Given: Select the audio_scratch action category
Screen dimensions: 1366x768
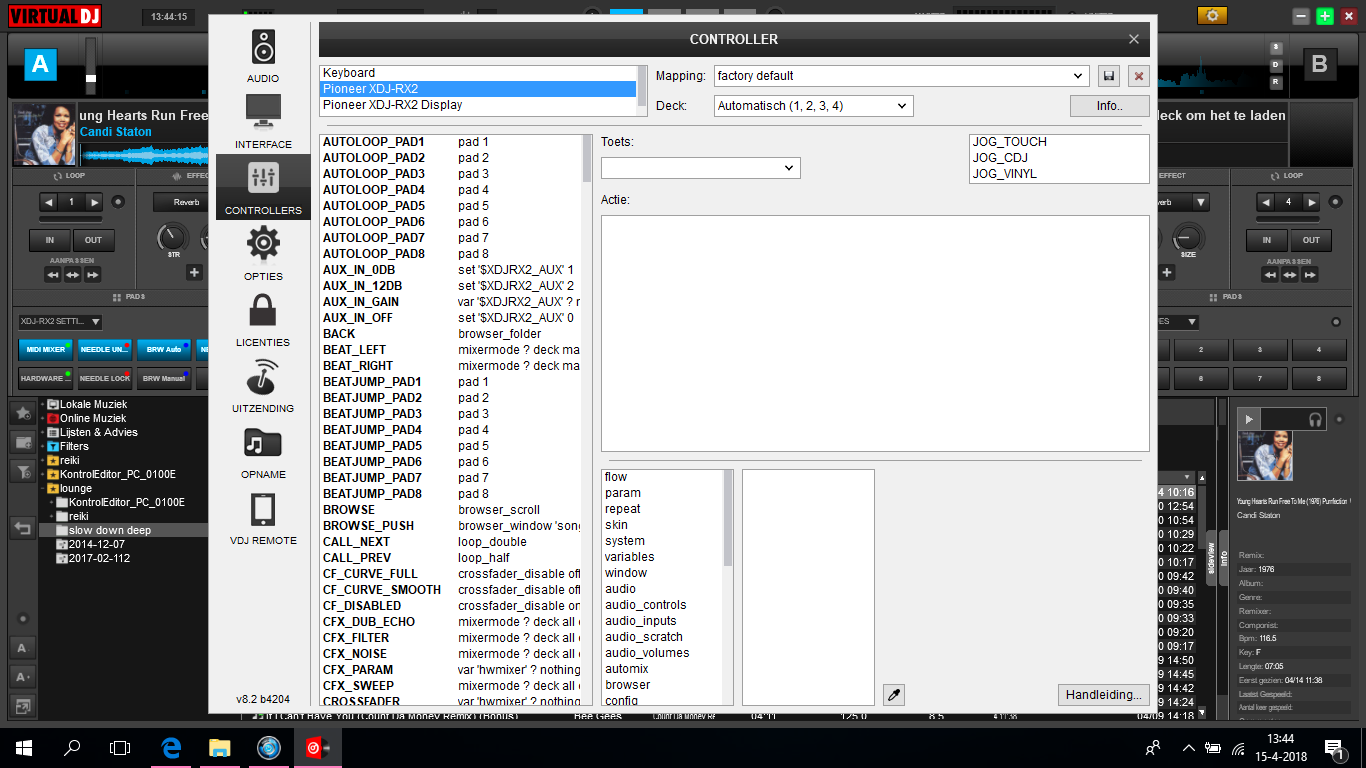Looking at the screenshot, I should click(662, 637).
